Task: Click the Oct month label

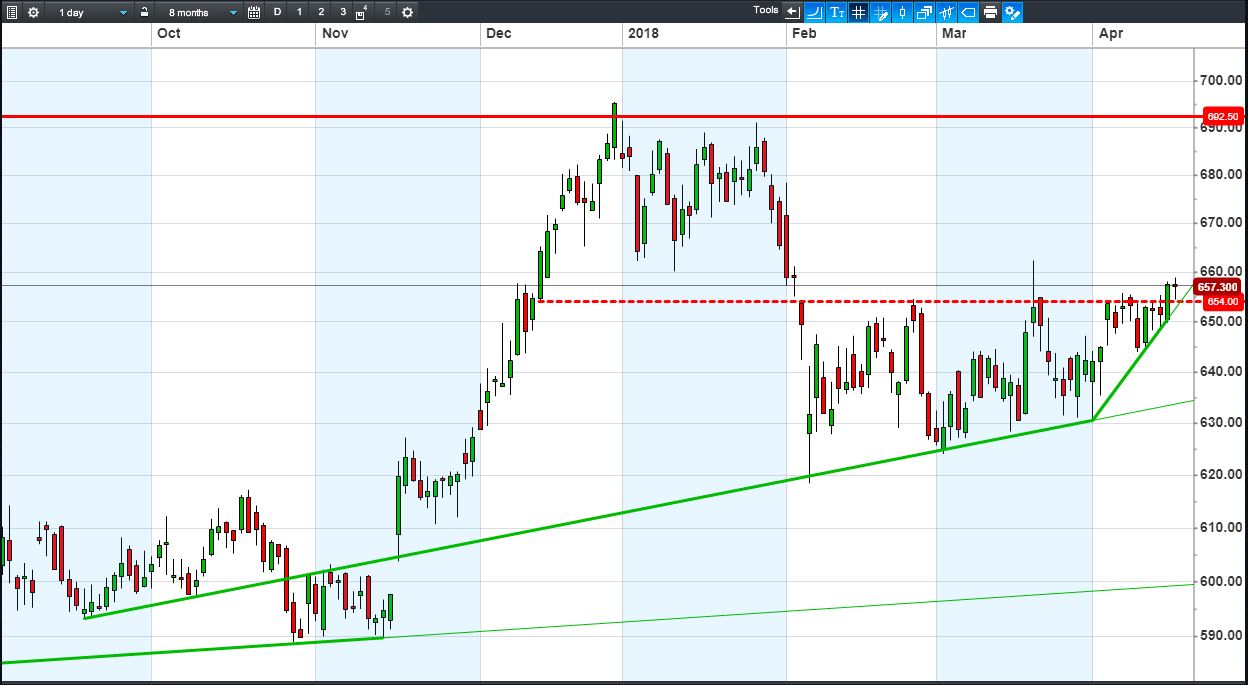Action: pos(169,34)
